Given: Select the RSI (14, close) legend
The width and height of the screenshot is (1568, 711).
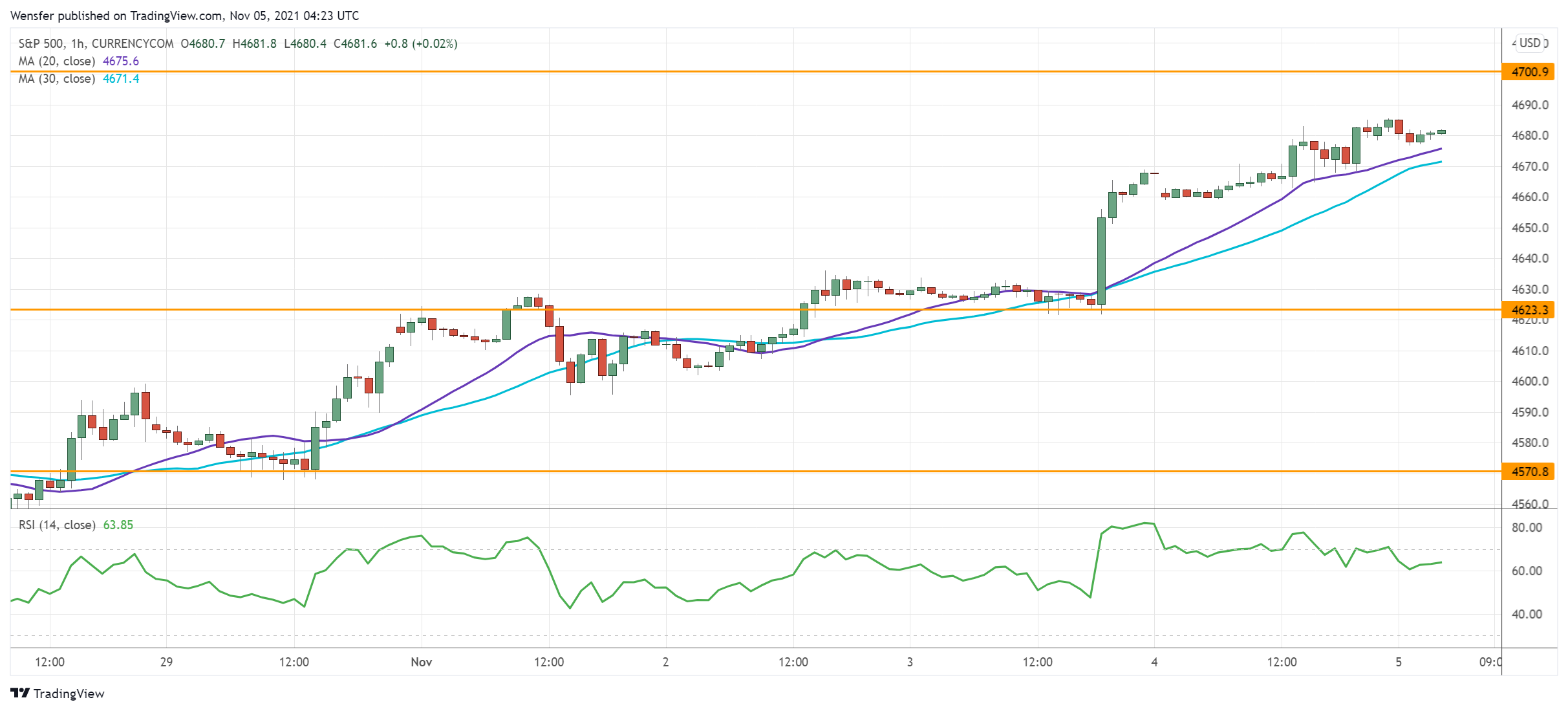Looking at the screenshot, I should 57,525.
